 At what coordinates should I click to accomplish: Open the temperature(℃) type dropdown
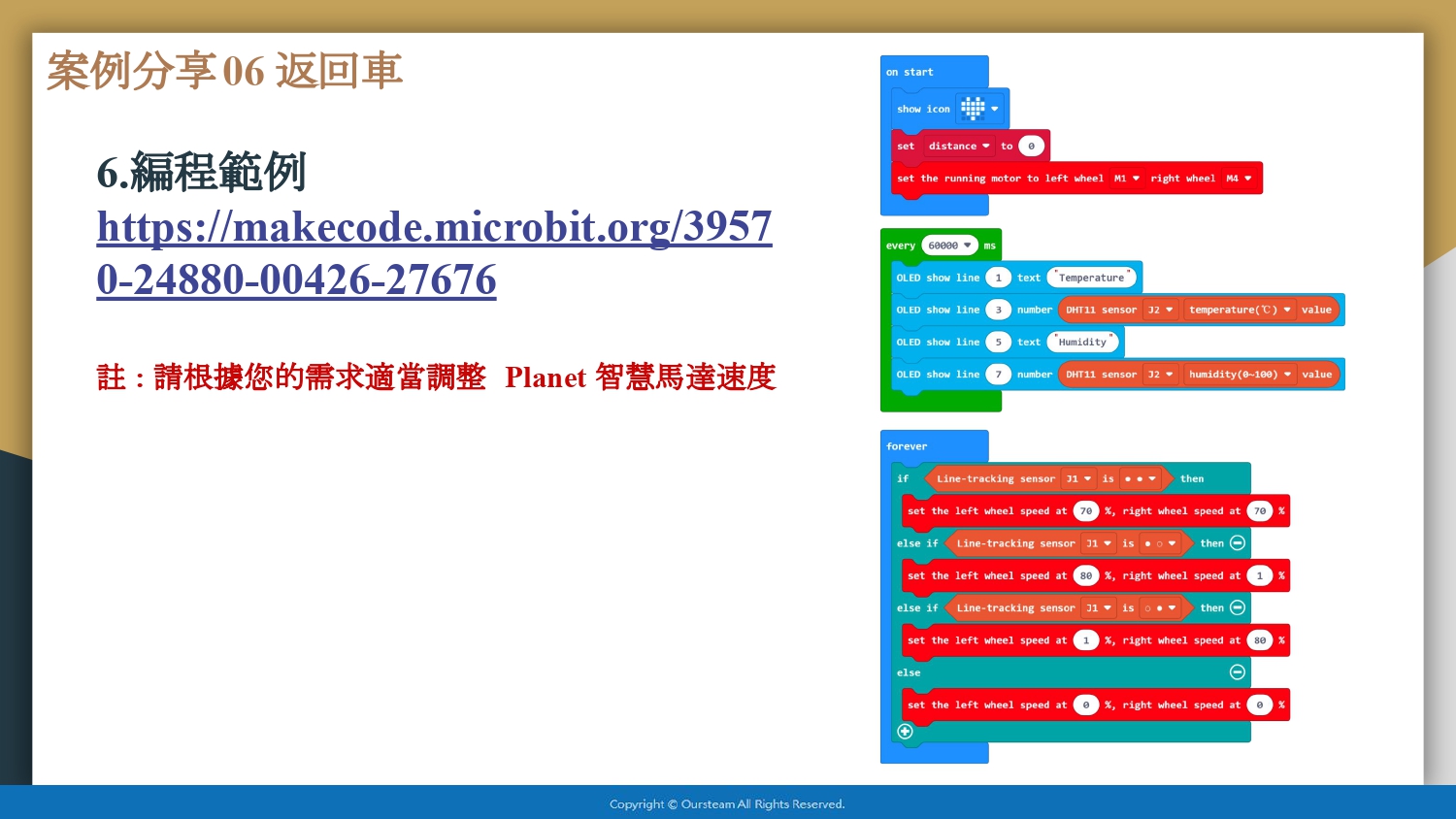click(1240, 310)
